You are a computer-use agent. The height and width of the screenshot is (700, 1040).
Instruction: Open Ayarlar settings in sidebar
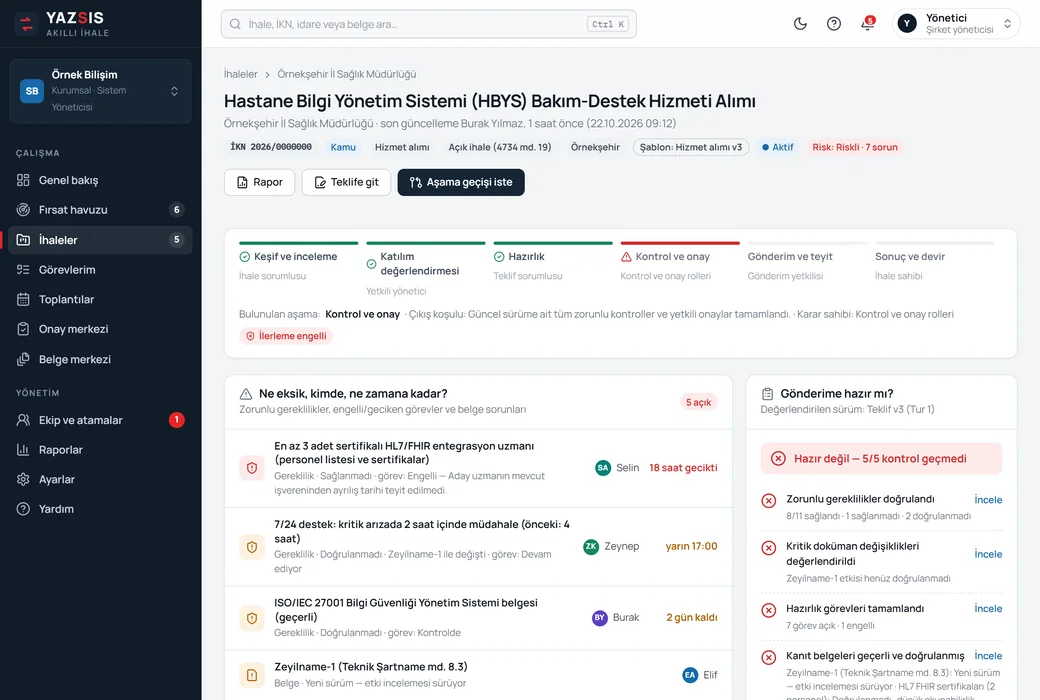click(x=100, y=479)
